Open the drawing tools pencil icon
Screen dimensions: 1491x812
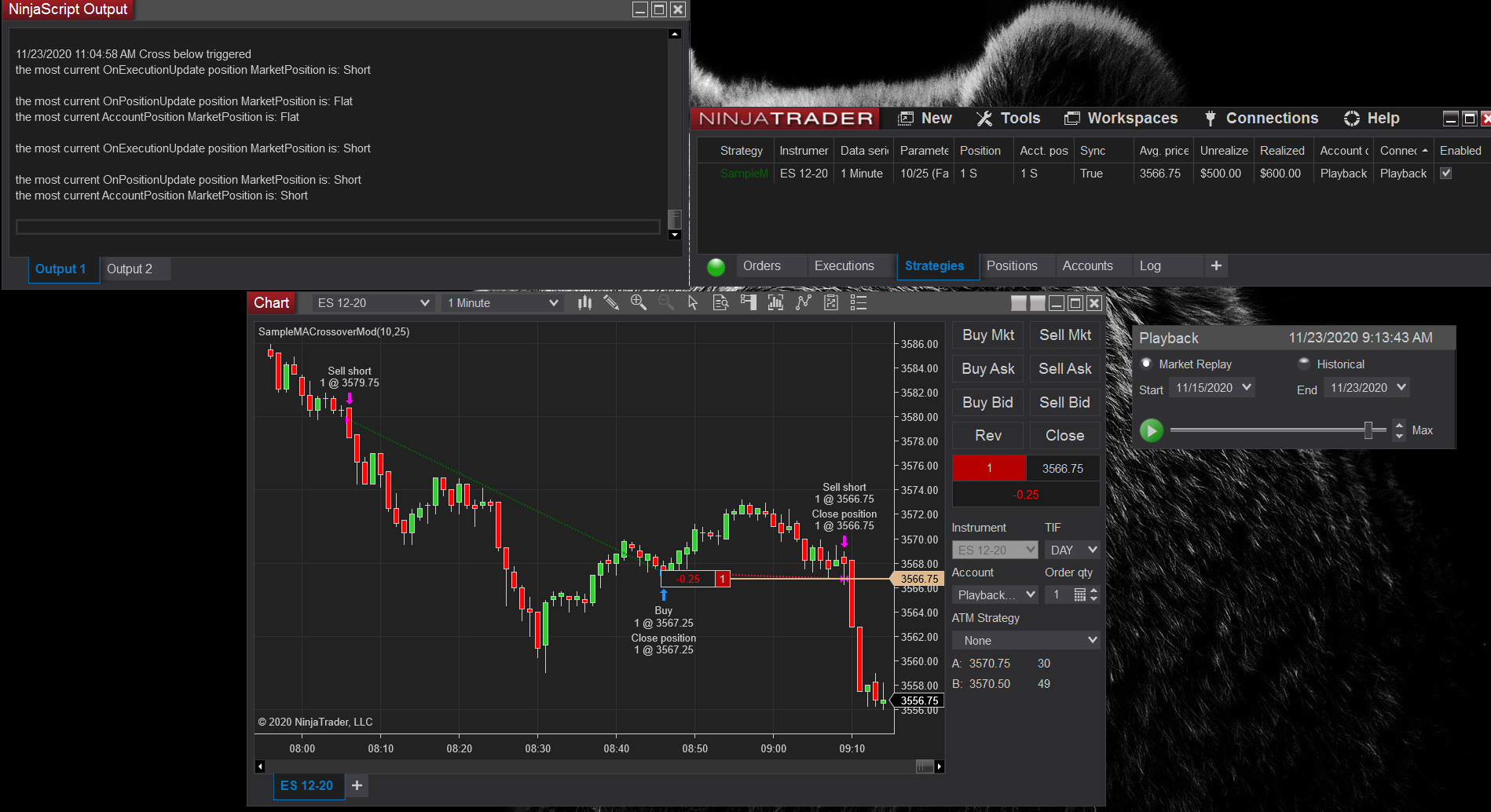(611, 303)
